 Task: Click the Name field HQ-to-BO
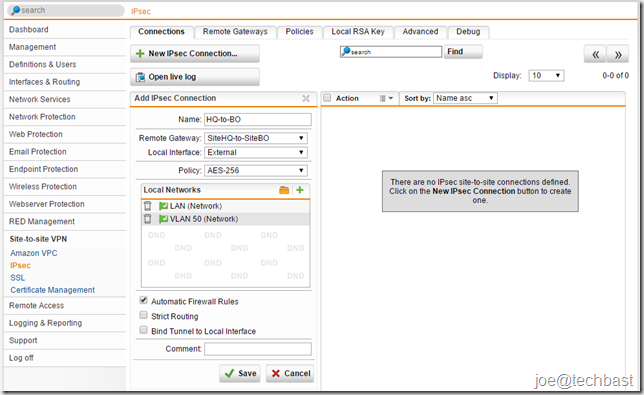click(258, 119)
